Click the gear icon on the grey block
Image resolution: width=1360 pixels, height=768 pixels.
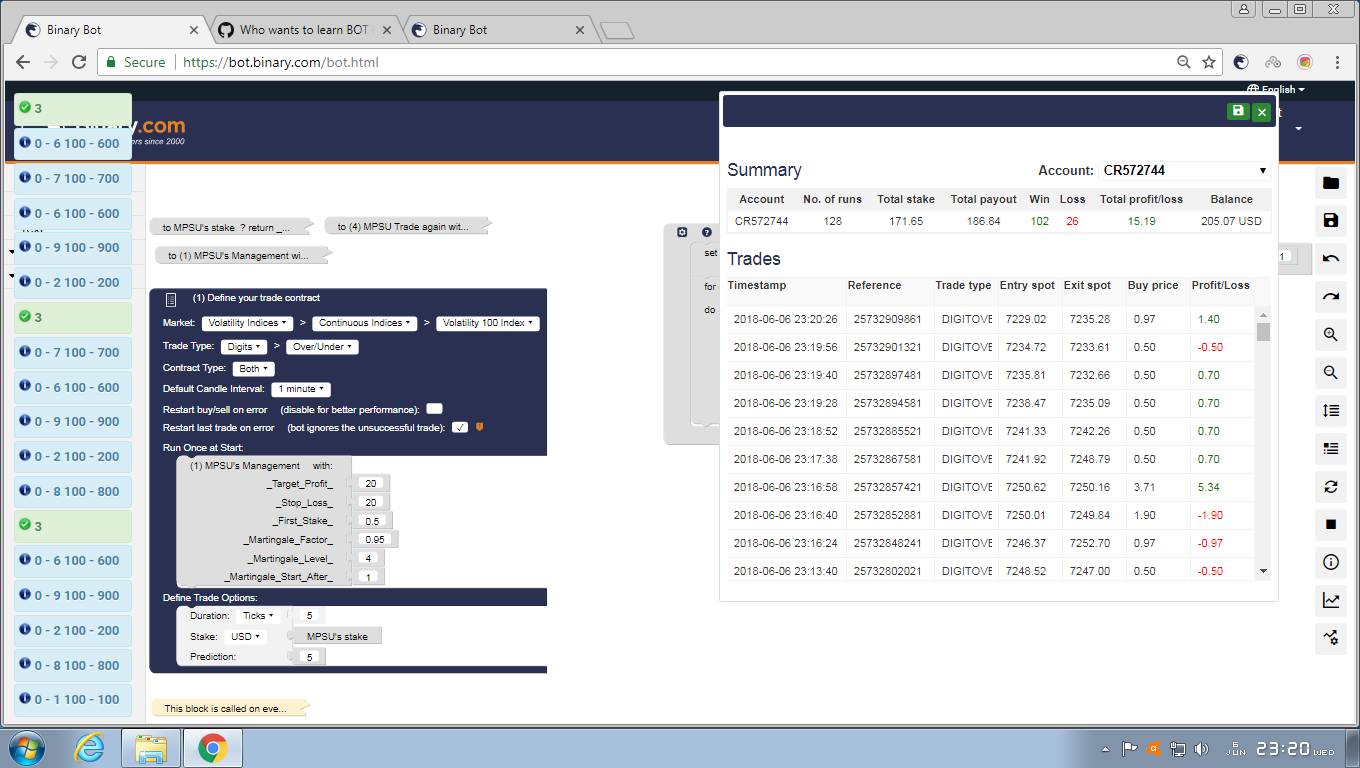682,232
